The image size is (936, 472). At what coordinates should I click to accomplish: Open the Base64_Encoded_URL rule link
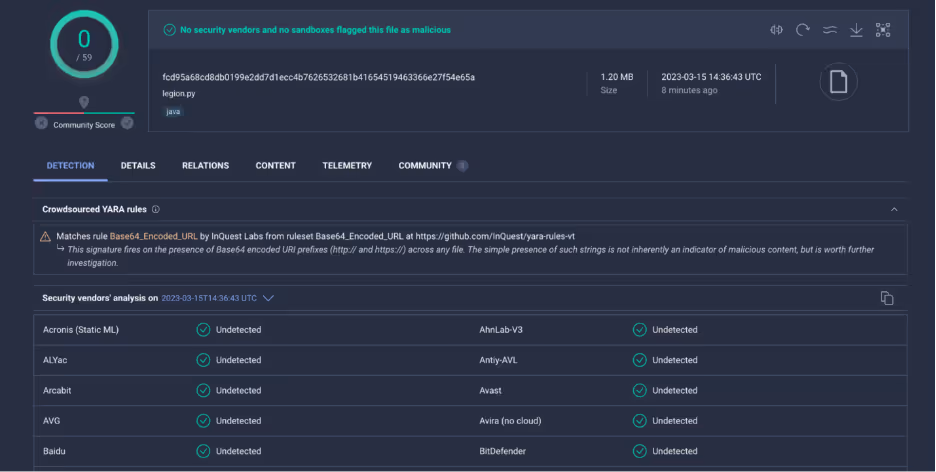pyautogui.click(x=153, y=236)
